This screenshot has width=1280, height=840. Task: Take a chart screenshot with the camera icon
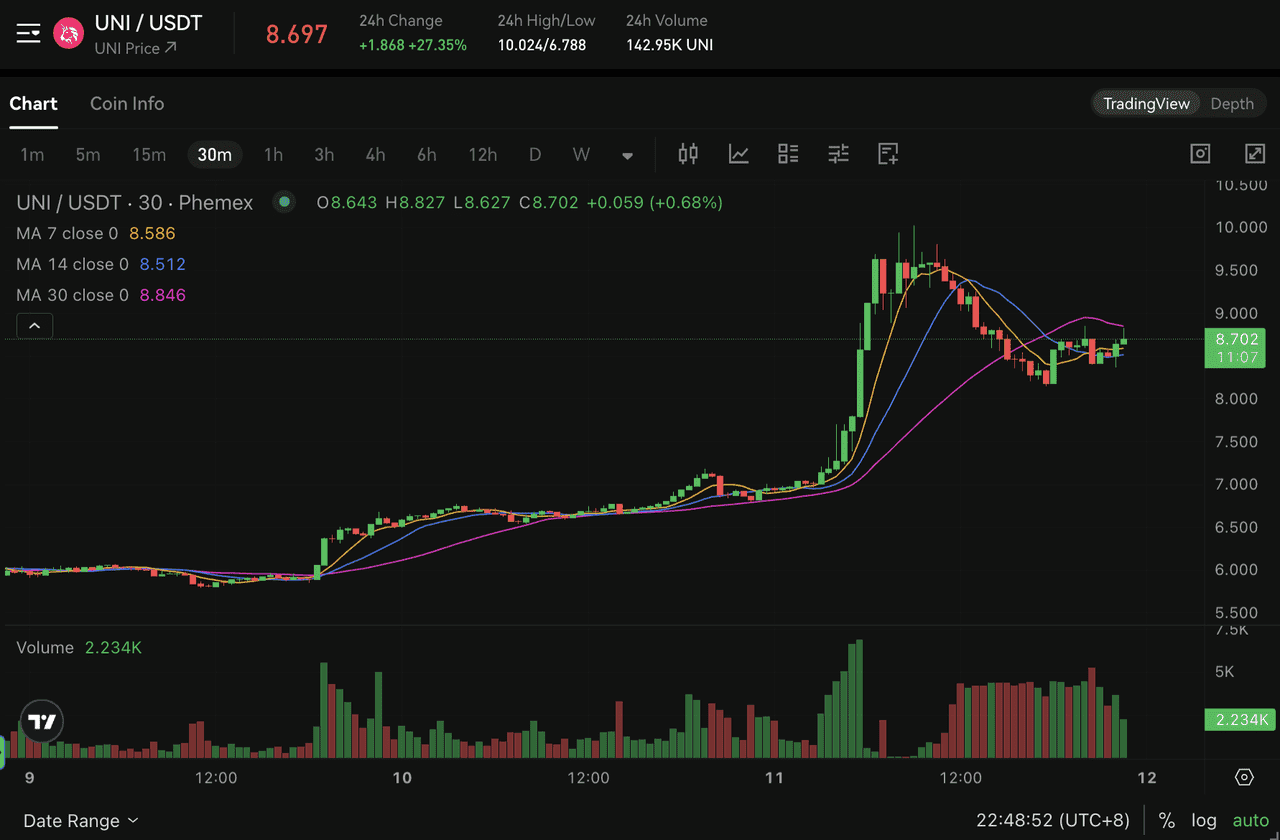(1200, 154)
